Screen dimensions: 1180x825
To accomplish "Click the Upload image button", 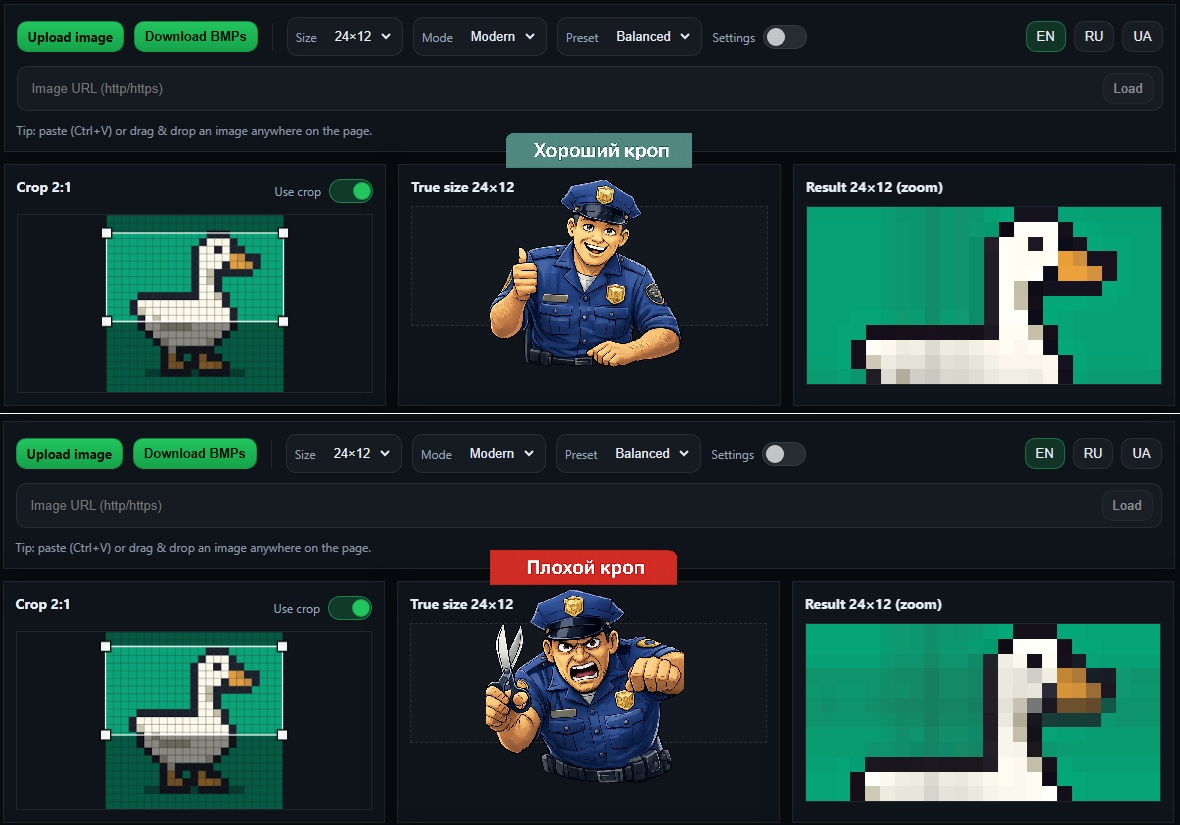I will point(70,36).
